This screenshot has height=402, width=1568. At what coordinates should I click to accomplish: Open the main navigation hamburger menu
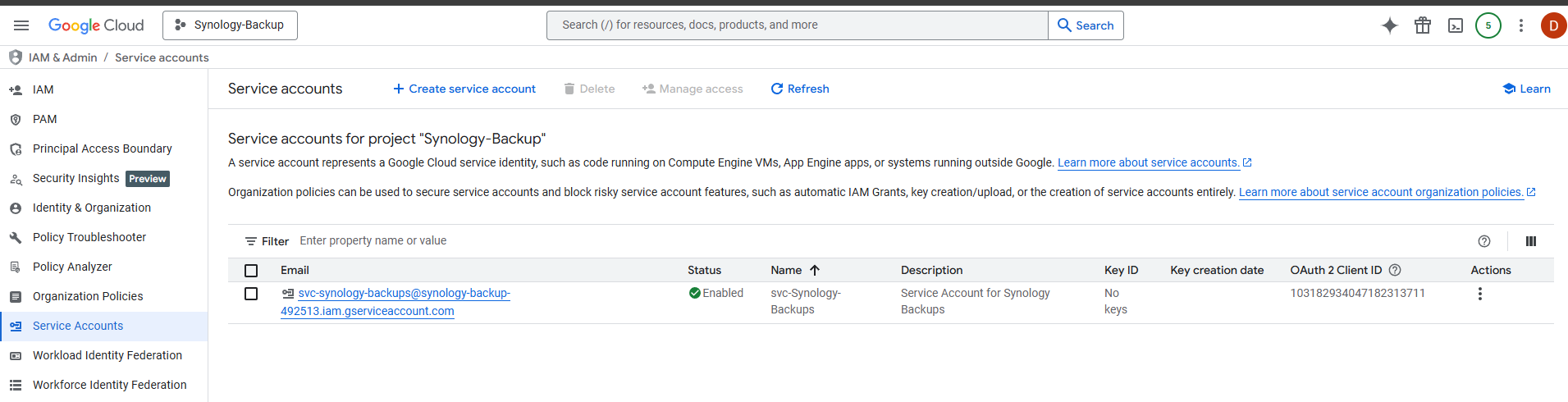21,25
